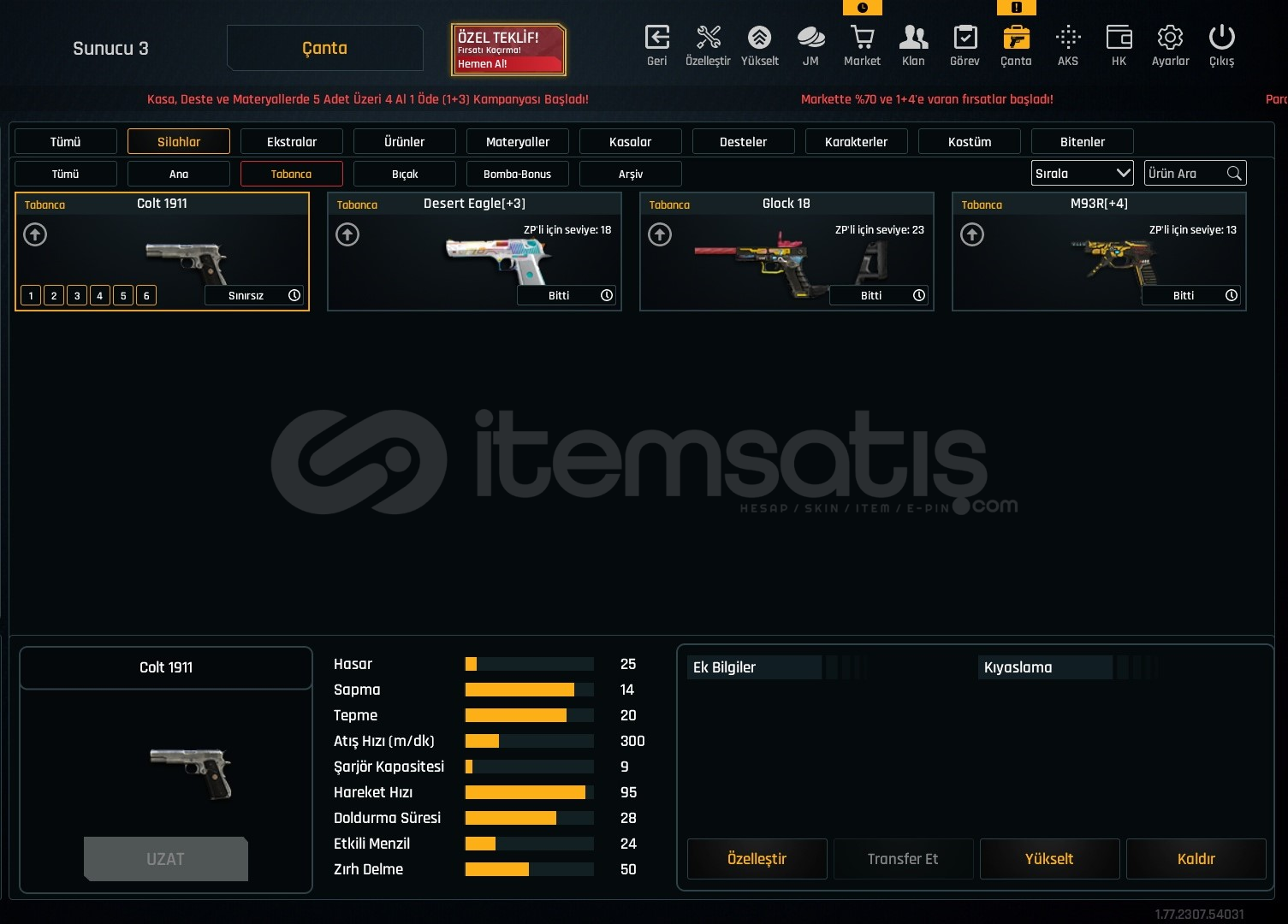The image size is (1288, 924).
Task: Click the Geri back icon
Action: [x=656, y=38]
